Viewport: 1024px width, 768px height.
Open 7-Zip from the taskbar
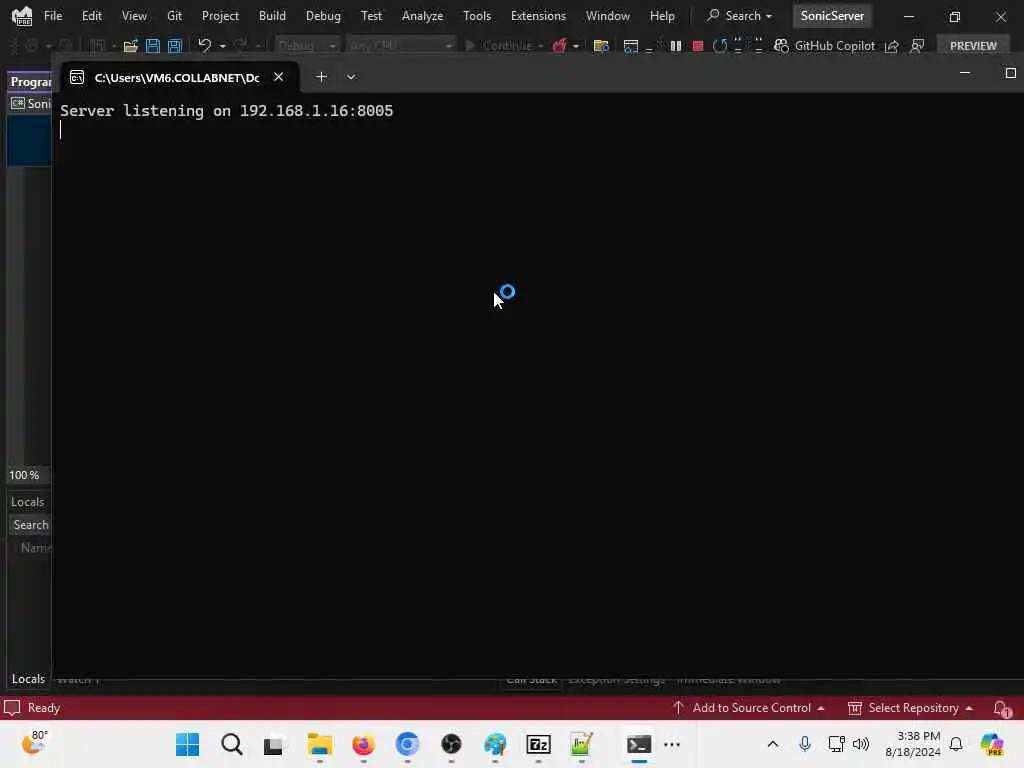coord(538,744)
